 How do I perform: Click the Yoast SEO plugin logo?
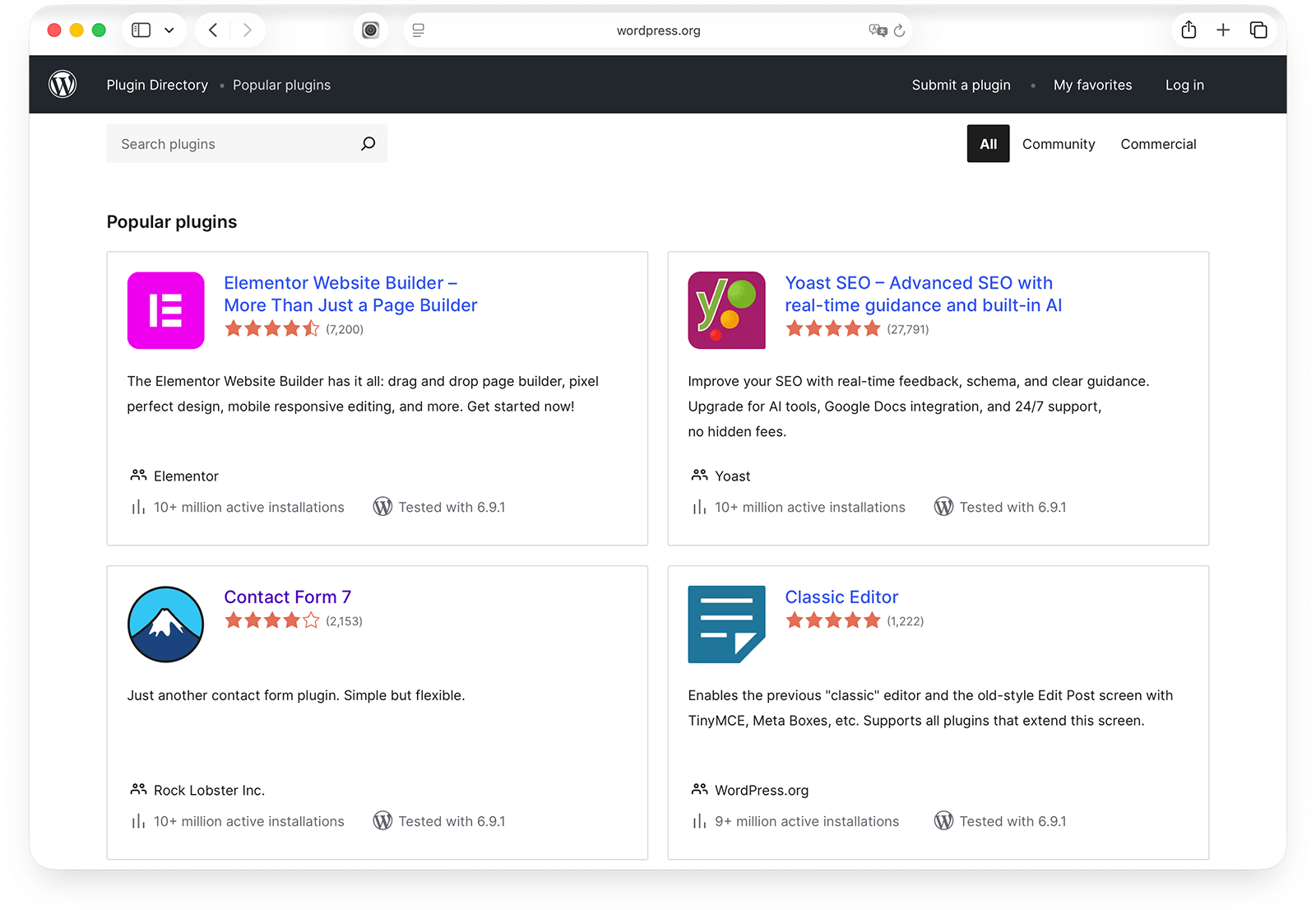(x=727, y=310)
